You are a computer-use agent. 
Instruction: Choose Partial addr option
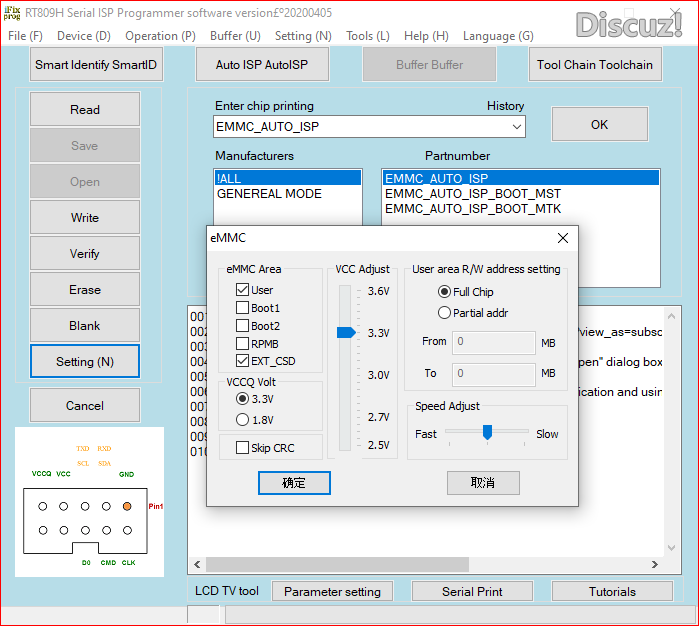[x=445, y=313]
